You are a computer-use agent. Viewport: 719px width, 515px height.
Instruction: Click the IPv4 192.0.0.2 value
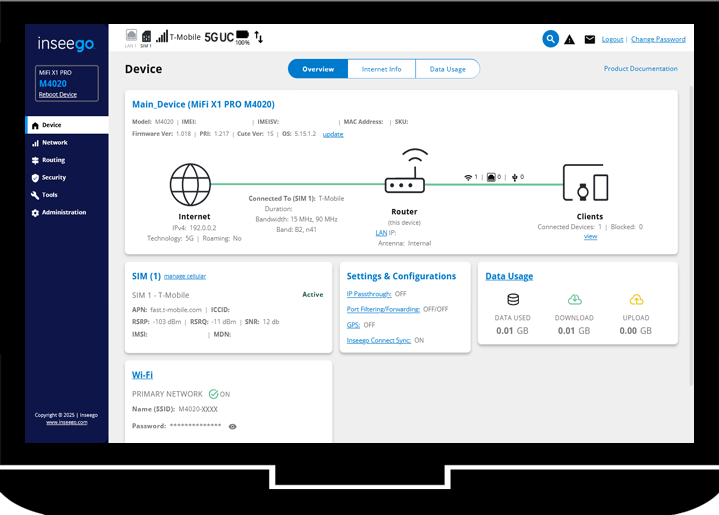(x=203, y=228)
